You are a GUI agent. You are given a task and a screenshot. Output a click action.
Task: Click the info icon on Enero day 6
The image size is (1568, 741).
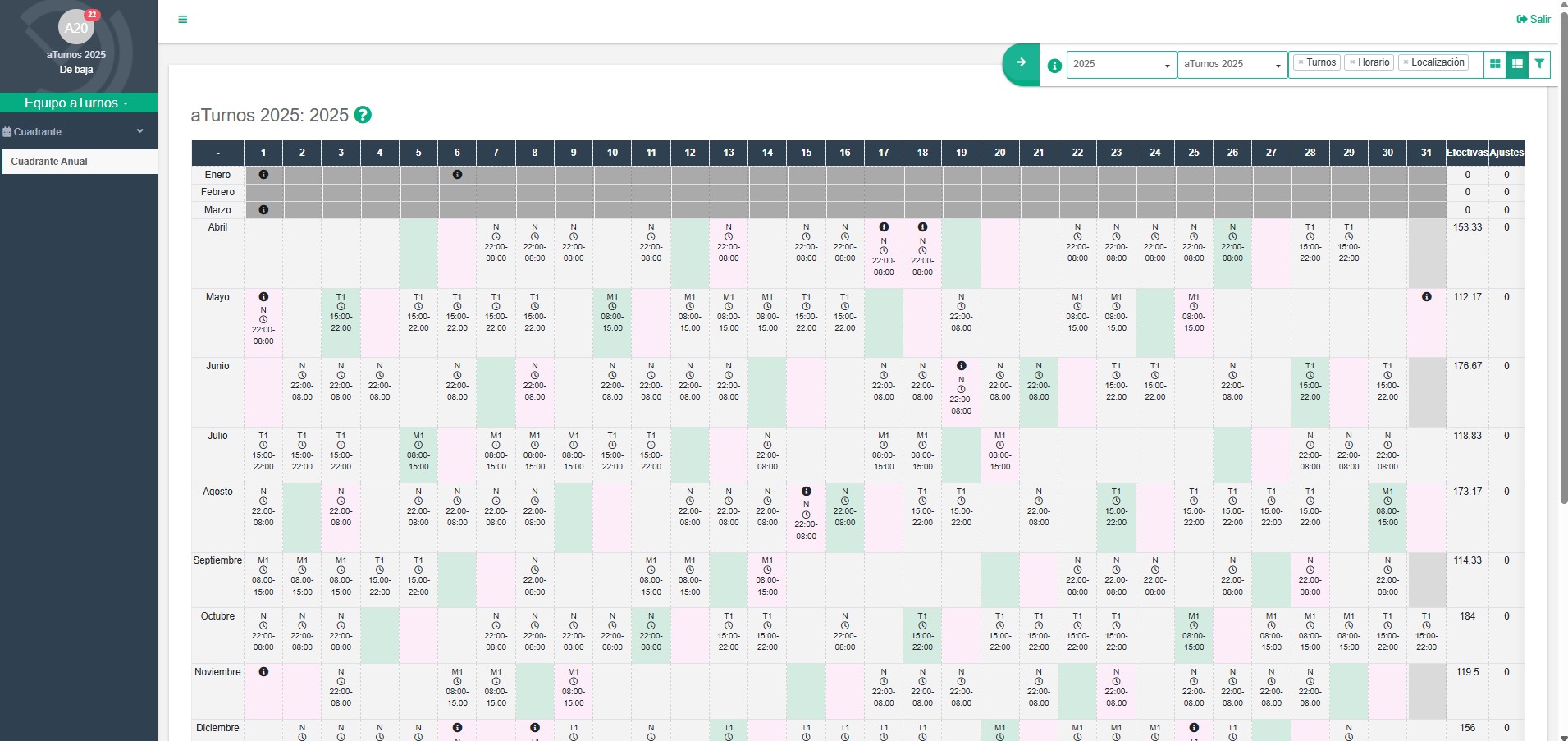tap(457, 175)
